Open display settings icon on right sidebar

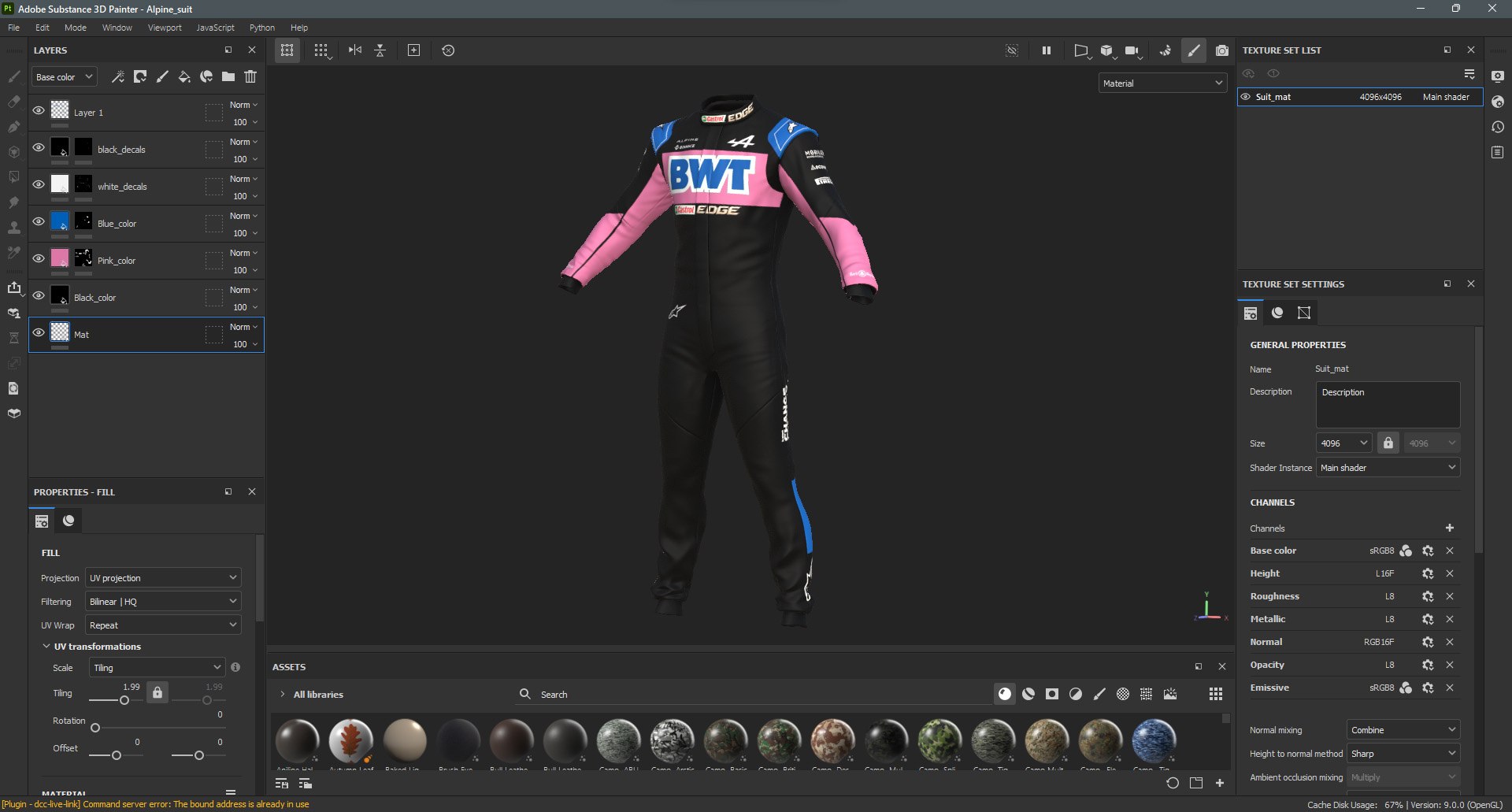click(x=1498, y=76)
